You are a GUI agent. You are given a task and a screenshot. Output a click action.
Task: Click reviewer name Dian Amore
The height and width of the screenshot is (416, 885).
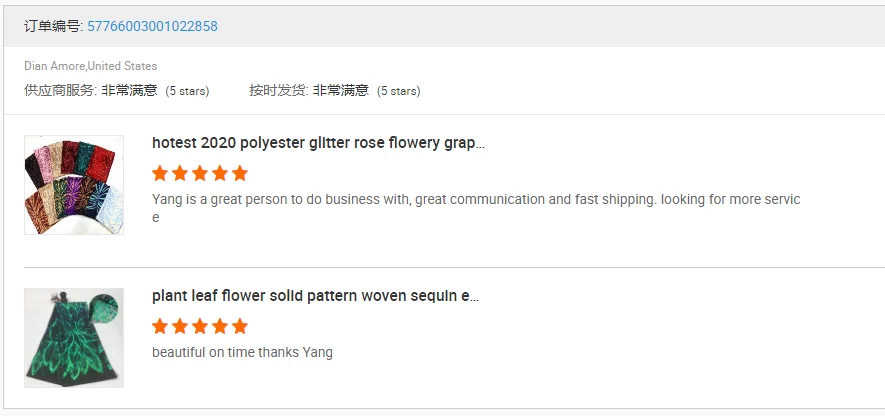pos(54,66)
